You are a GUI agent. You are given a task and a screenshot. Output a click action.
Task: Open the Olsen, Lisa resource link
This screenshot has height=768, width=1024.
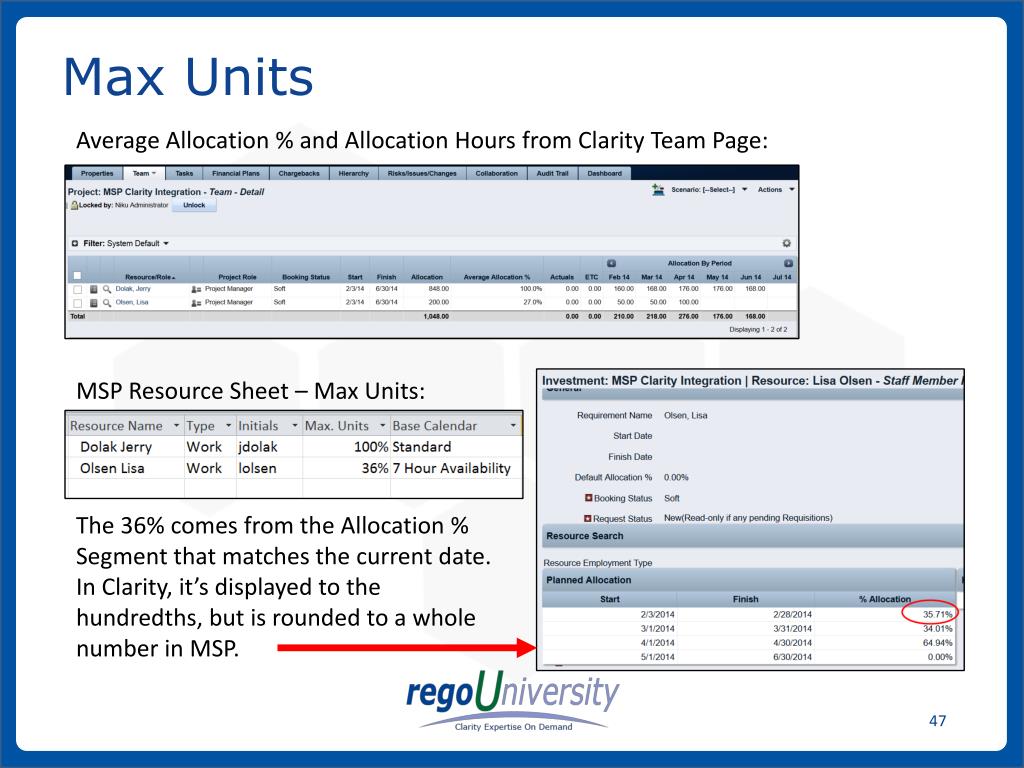click(132, 302)
